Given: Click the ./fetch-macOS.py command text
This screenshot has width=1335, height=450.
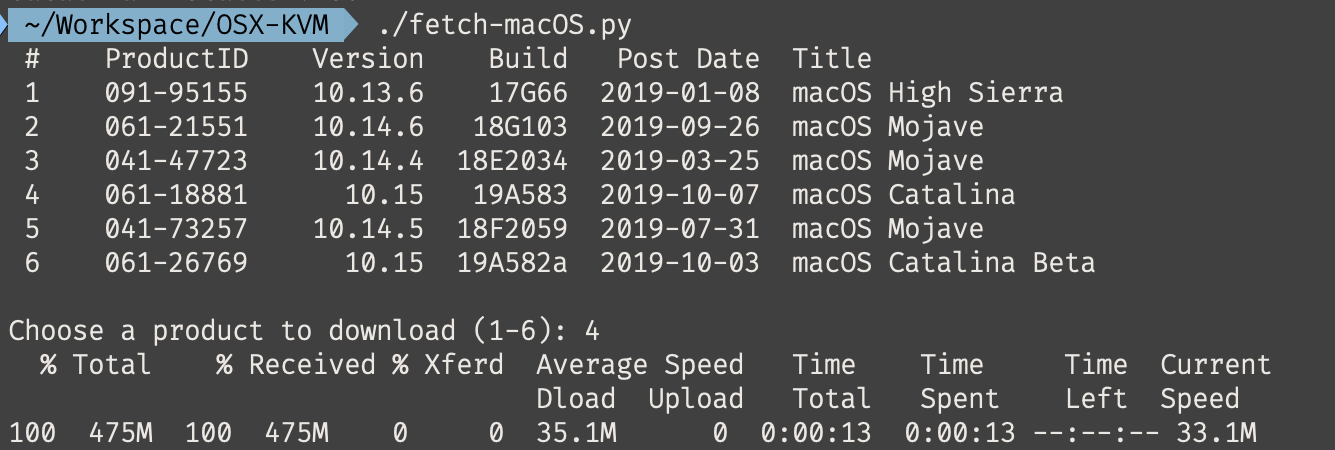Looking at the screenshot, I should point(505,23).
